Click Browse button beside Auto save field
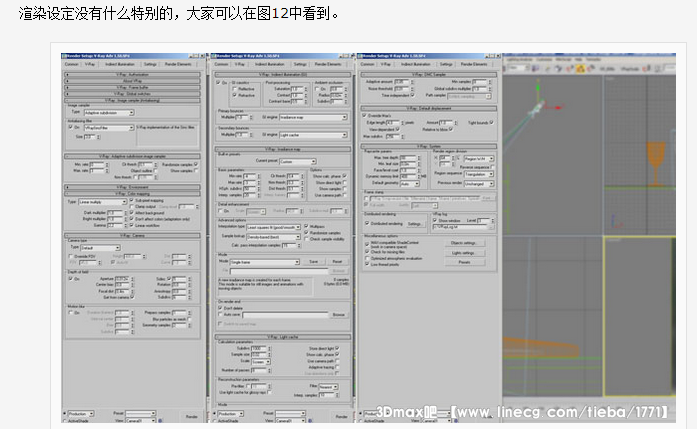 click(339, 315)
